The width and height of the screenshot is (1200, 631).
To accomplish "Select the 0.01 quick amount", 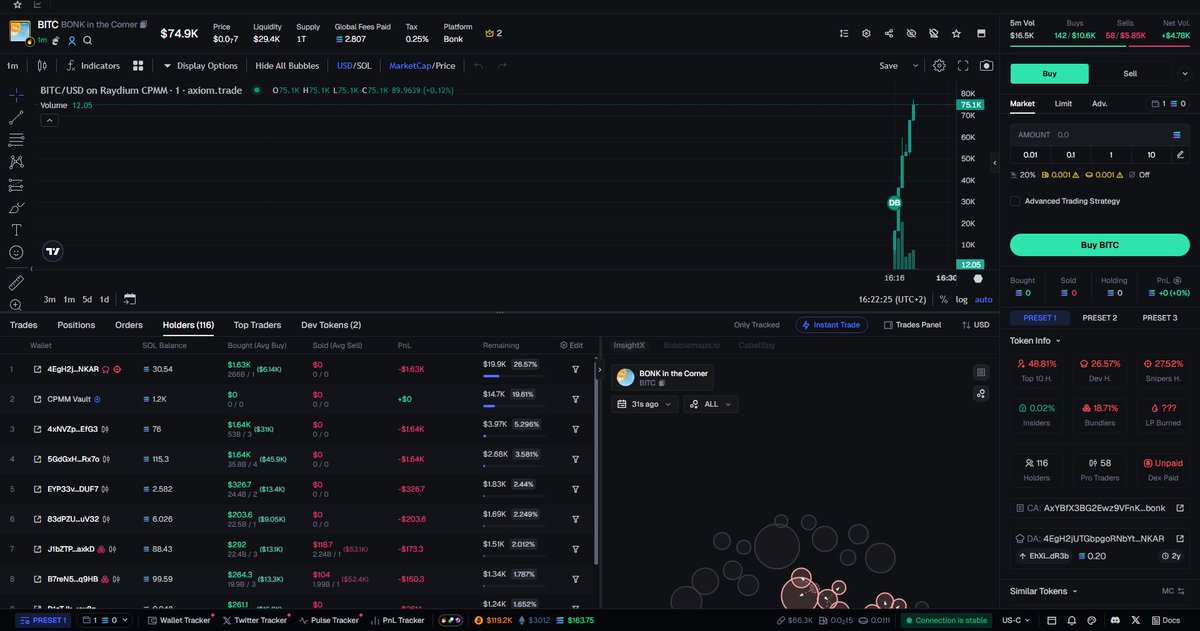I will [x=1030, y=155].
